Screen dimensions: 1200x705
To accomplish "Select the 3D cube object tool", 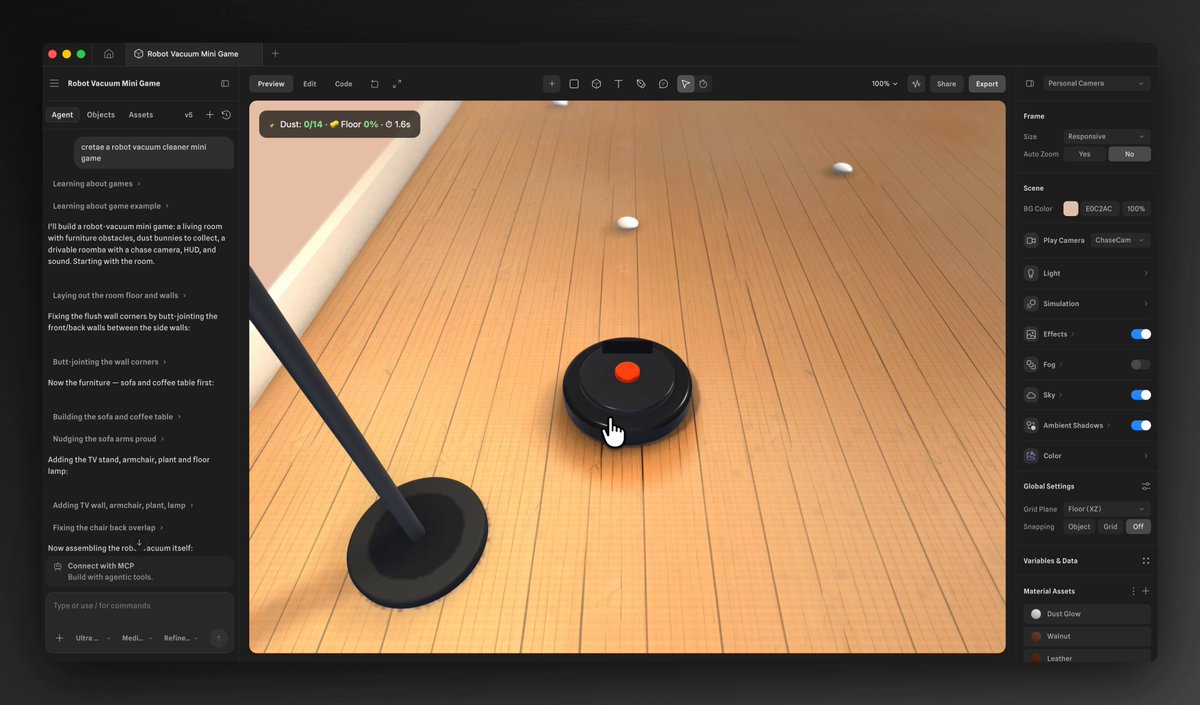I will point(596,84).
